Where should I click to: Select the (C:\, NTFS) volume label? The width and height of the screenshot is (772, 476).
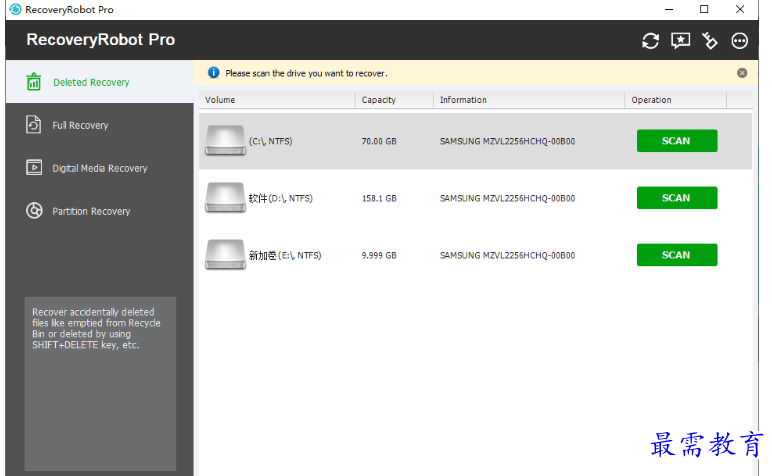(270, 141)
